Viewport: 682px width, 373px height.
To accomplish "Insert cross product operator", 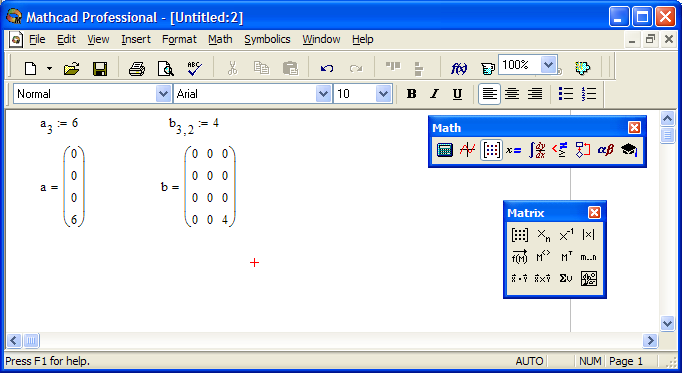I will [x=543, y=279].
